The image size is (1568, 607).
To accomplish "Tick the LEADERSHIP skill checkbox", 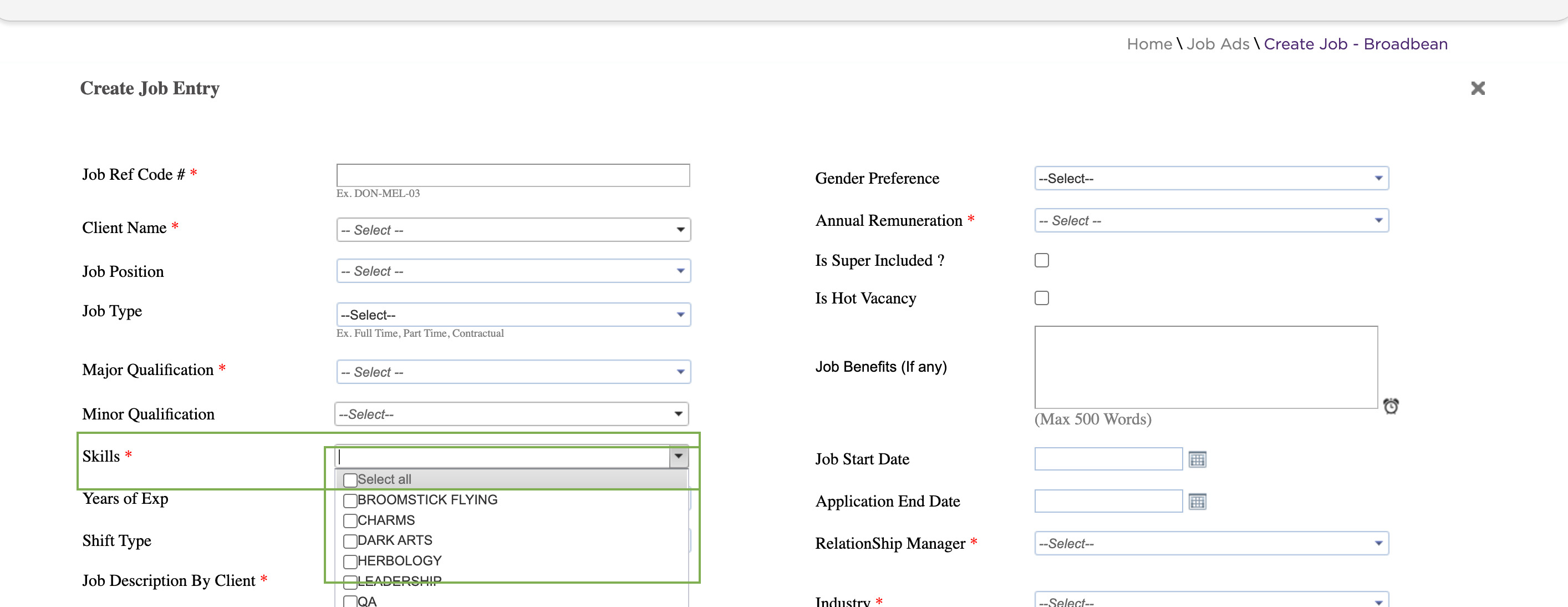I will [x=350, y=581].
